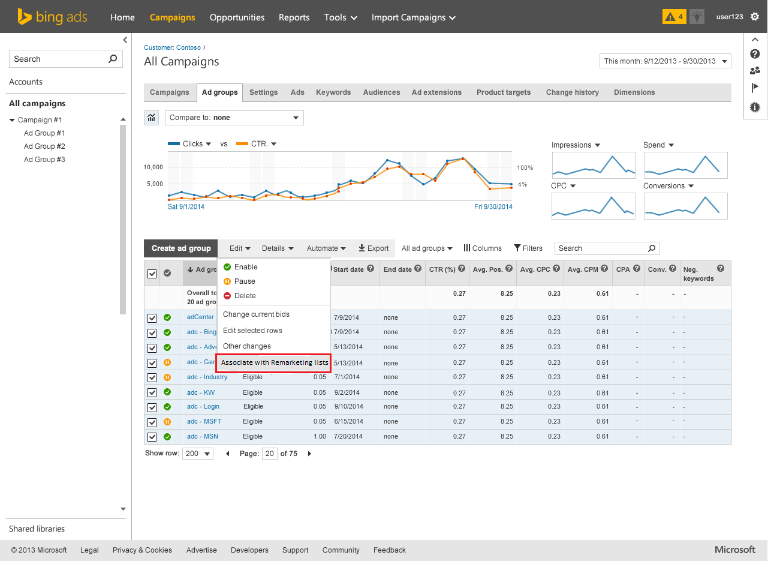Click the Create ad group button
This screenshot has height=561, width=768.
pos(180,248)
